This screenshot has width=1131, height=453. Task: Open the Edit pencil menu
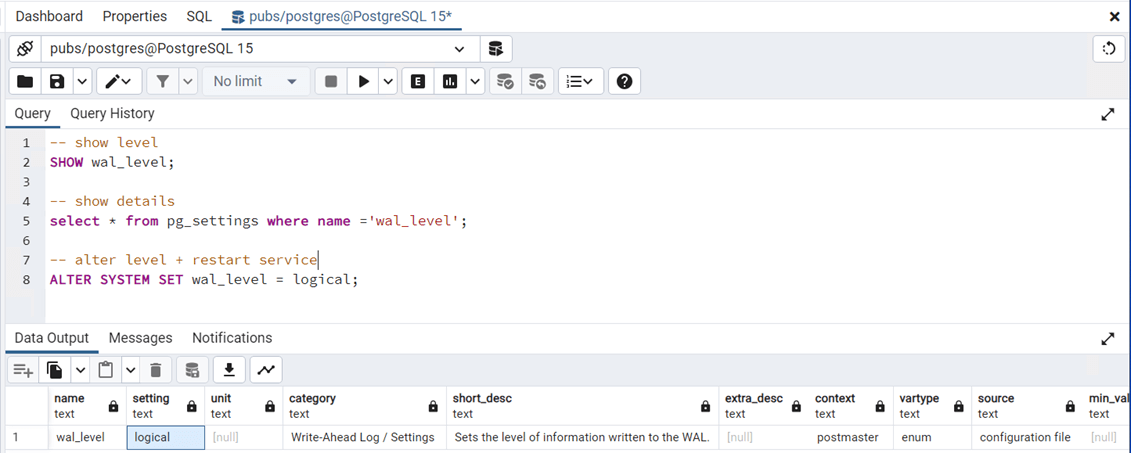118,82
